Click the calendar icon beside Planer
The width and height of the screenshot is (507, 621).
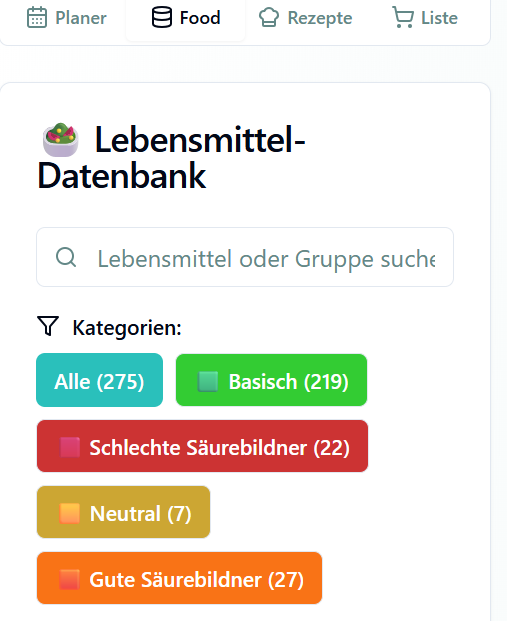37,18
